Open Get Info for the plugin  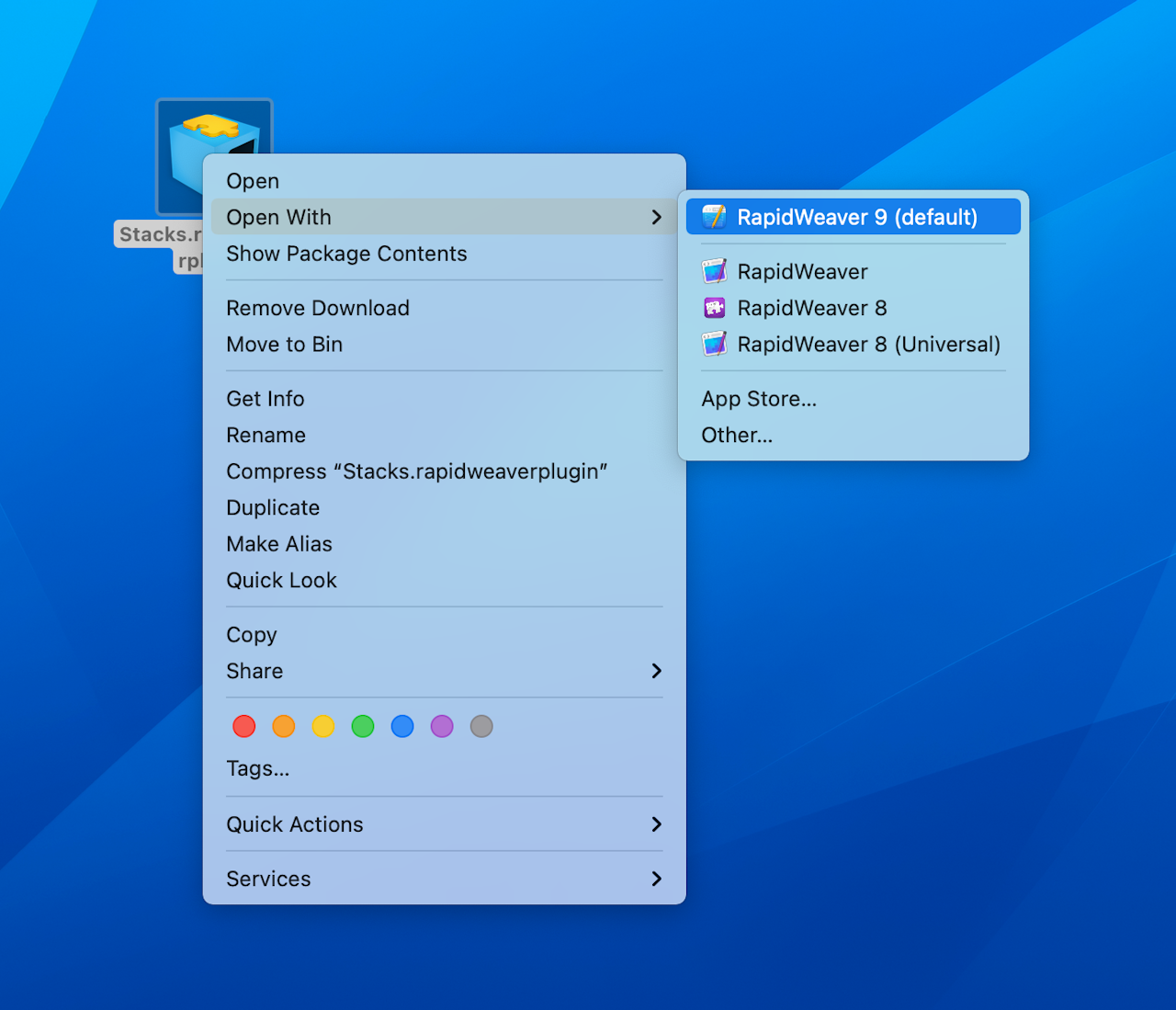point(265,398)
